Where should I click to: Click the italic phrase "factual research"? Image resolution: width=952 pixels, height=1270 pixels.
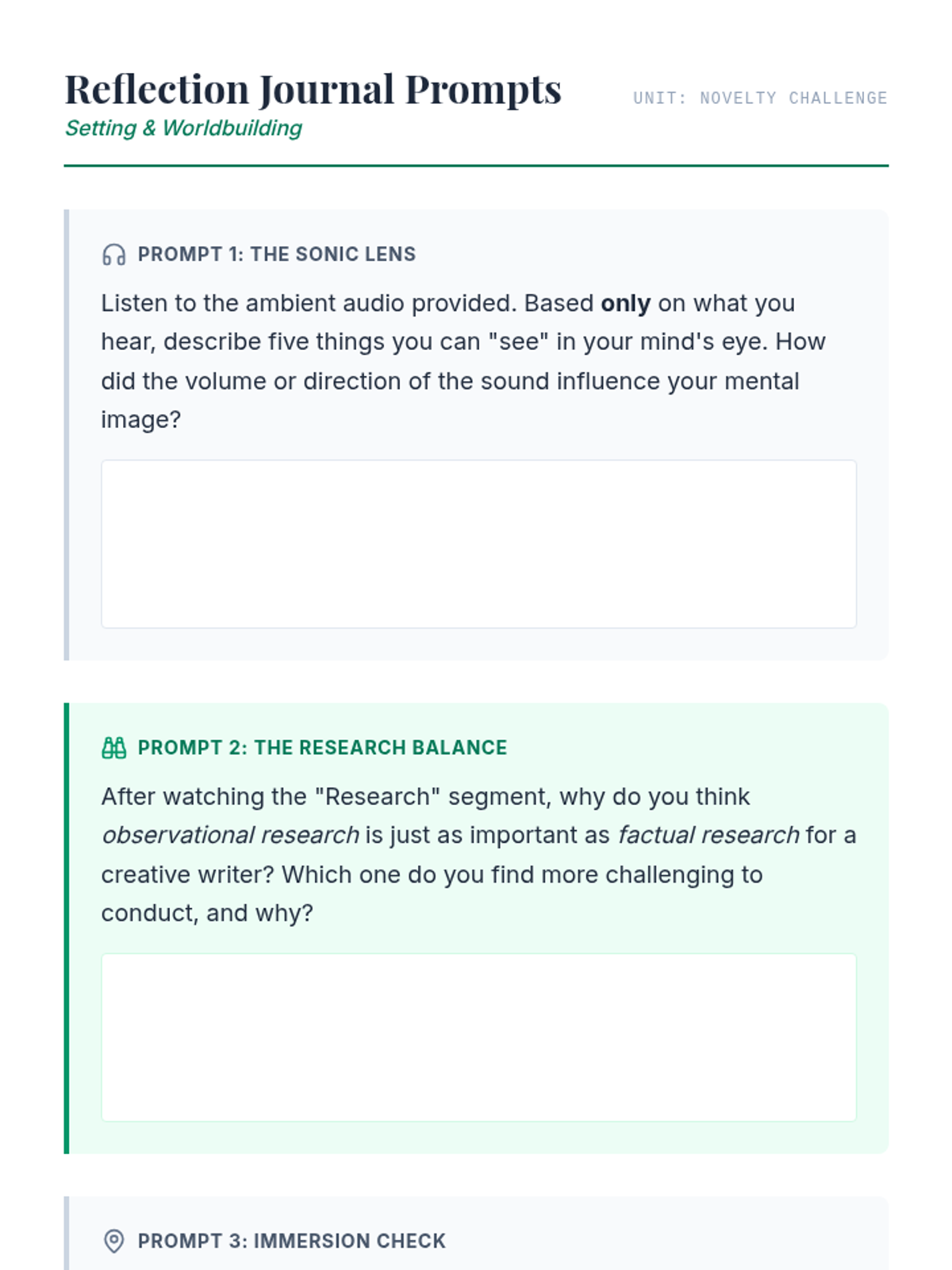[708, 835]
